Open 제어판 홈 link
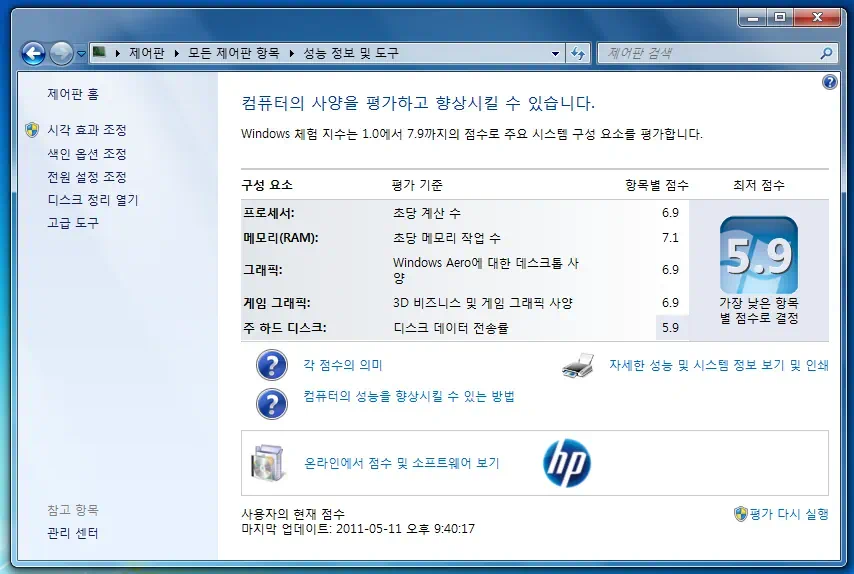The height and width of the screenshot is (574, 854). pos(73,94)
